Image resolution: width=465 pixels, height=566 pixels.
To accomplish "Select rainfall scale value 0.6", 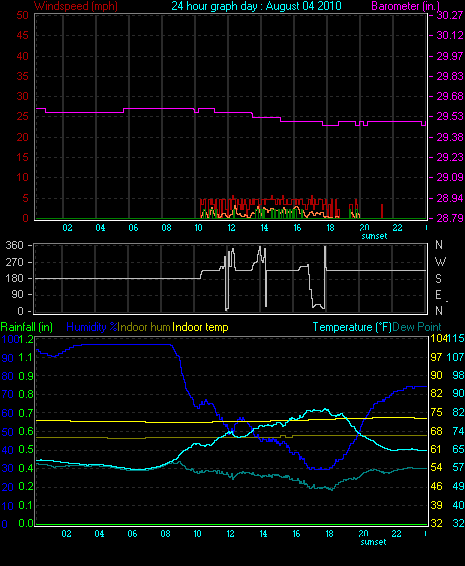I will (x=26, y=431).
